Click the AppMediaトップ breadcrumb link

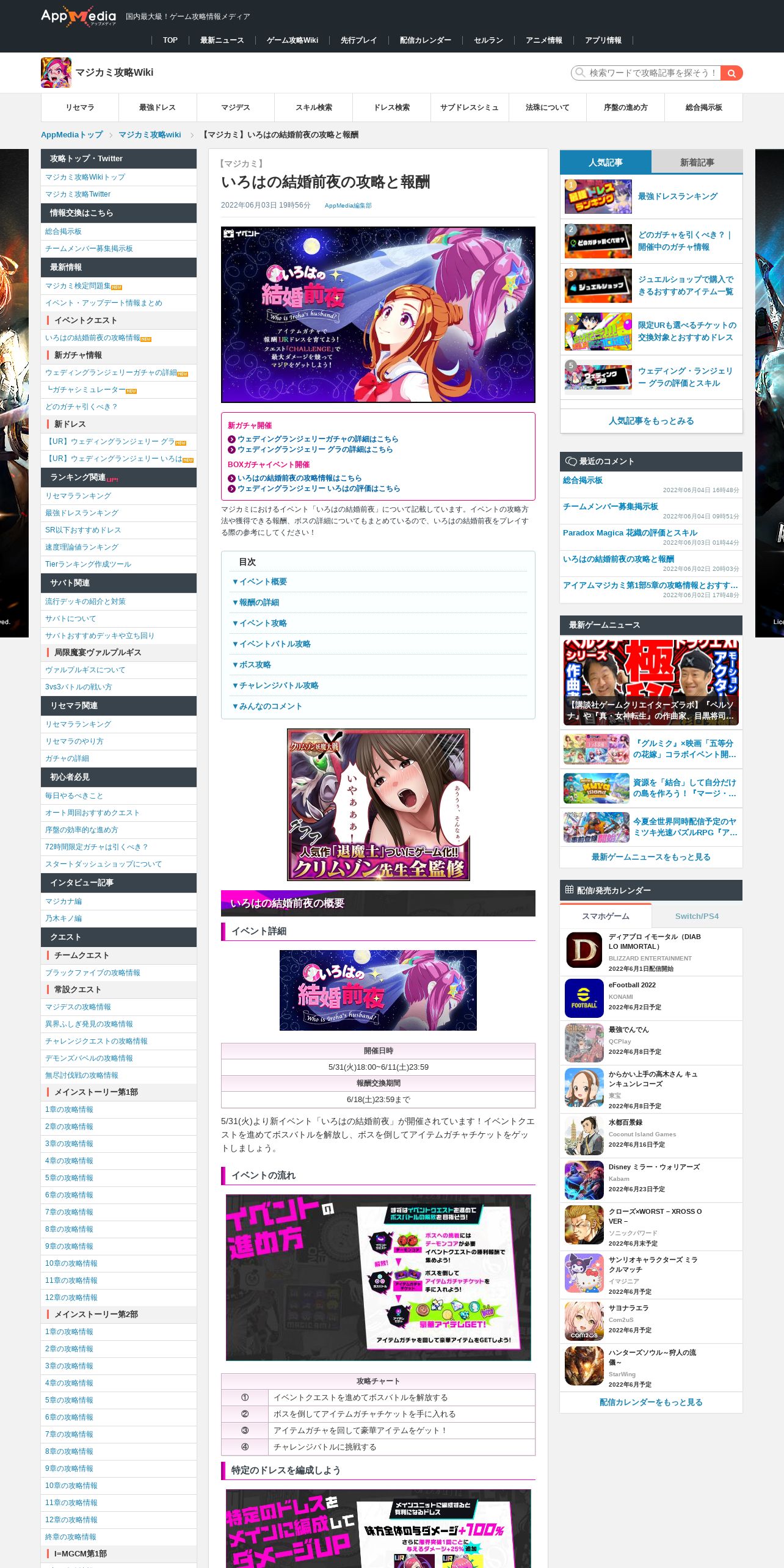(x=72, y=135)
